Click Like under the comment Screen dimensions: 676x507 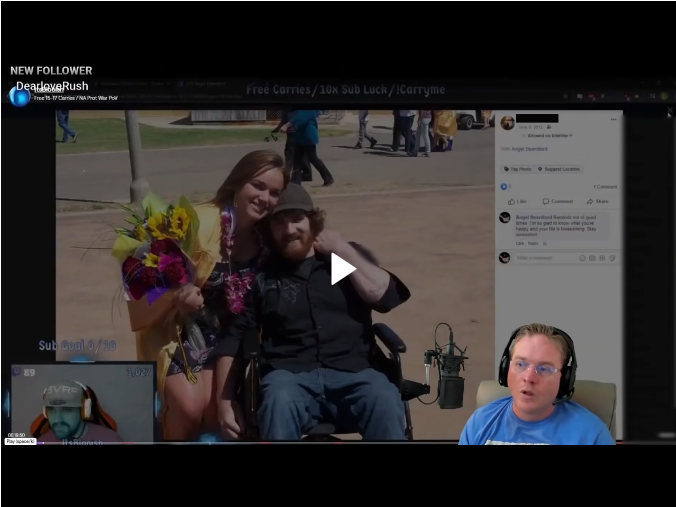point(520,244)
